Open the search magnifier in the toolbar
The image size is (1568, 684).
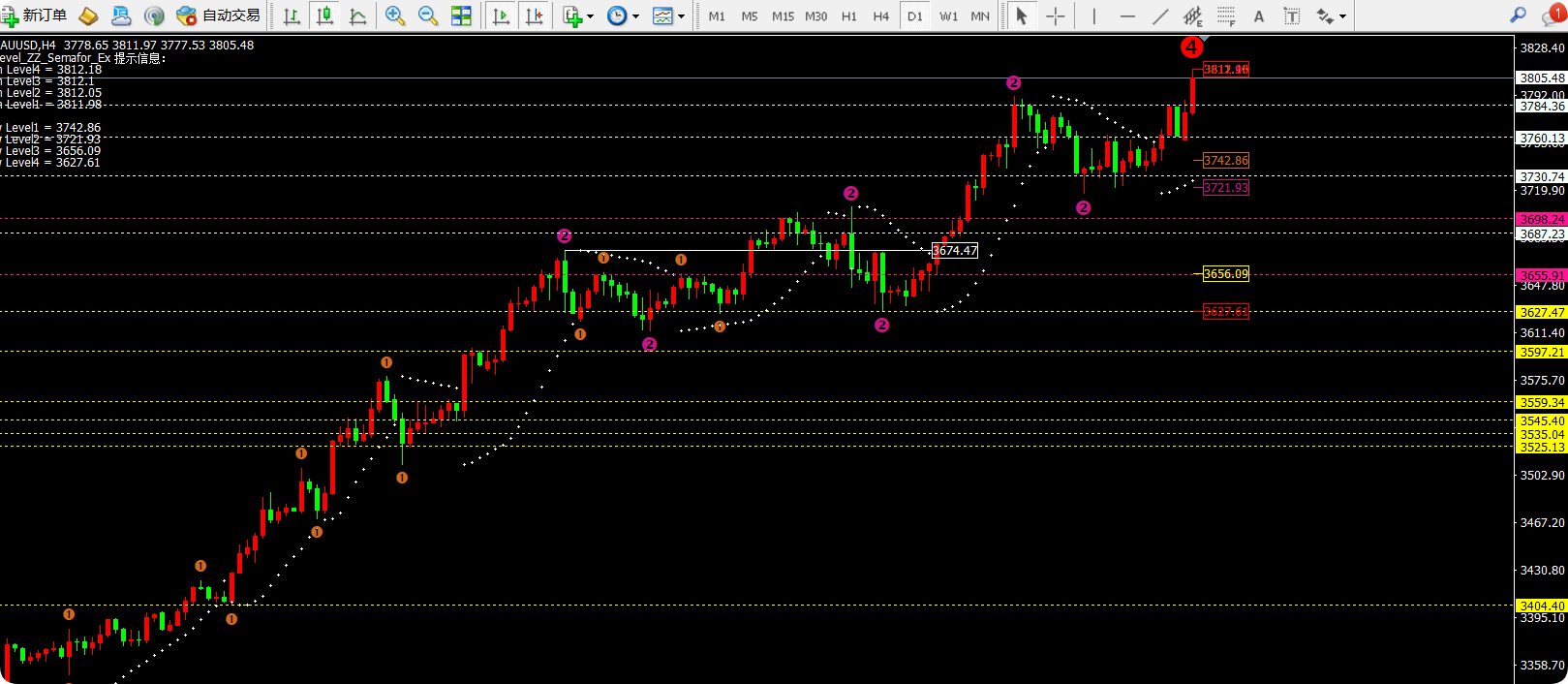coord(1518,16)
